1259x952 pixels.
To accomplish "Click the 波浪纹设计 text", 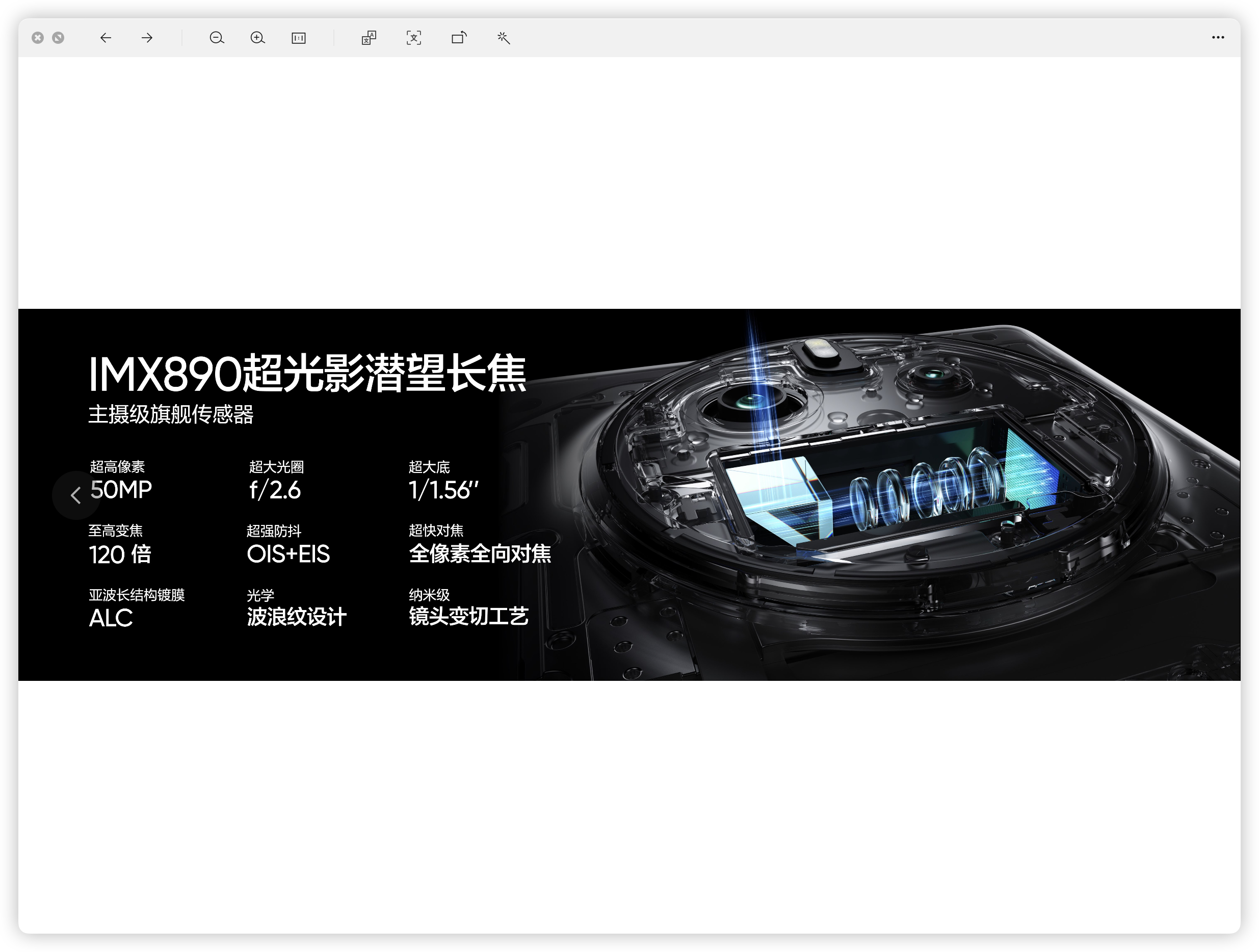I will (297, 617).
